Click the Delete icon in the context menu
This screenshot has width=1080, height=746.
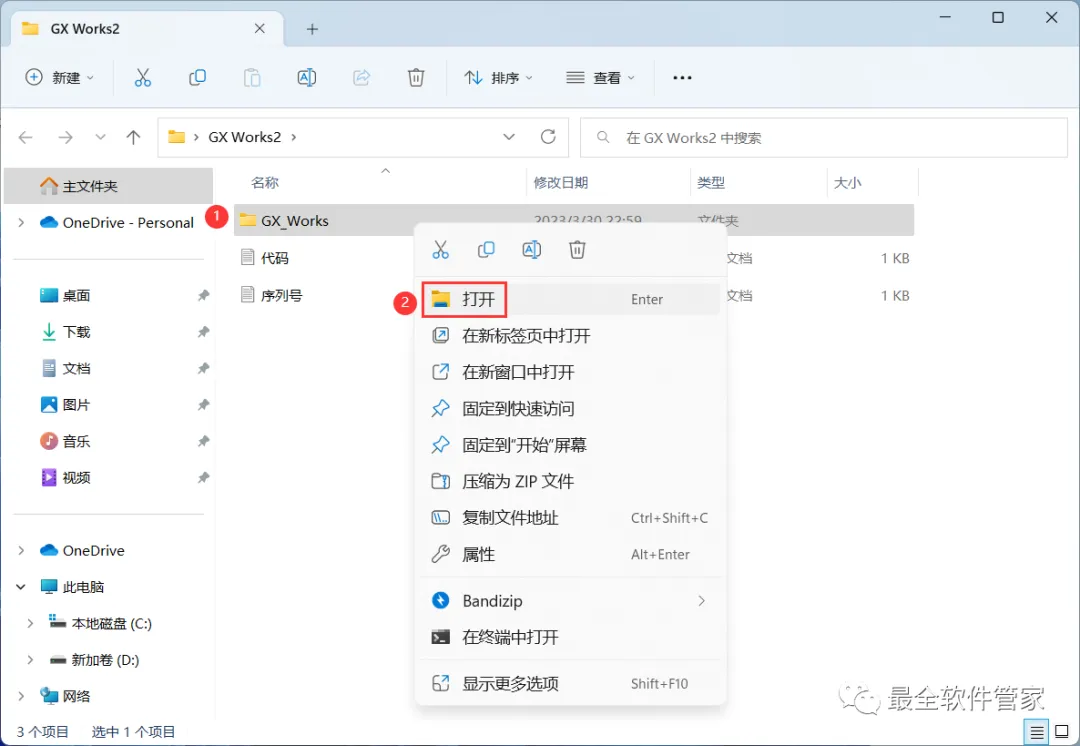click(x=577, y=250)
